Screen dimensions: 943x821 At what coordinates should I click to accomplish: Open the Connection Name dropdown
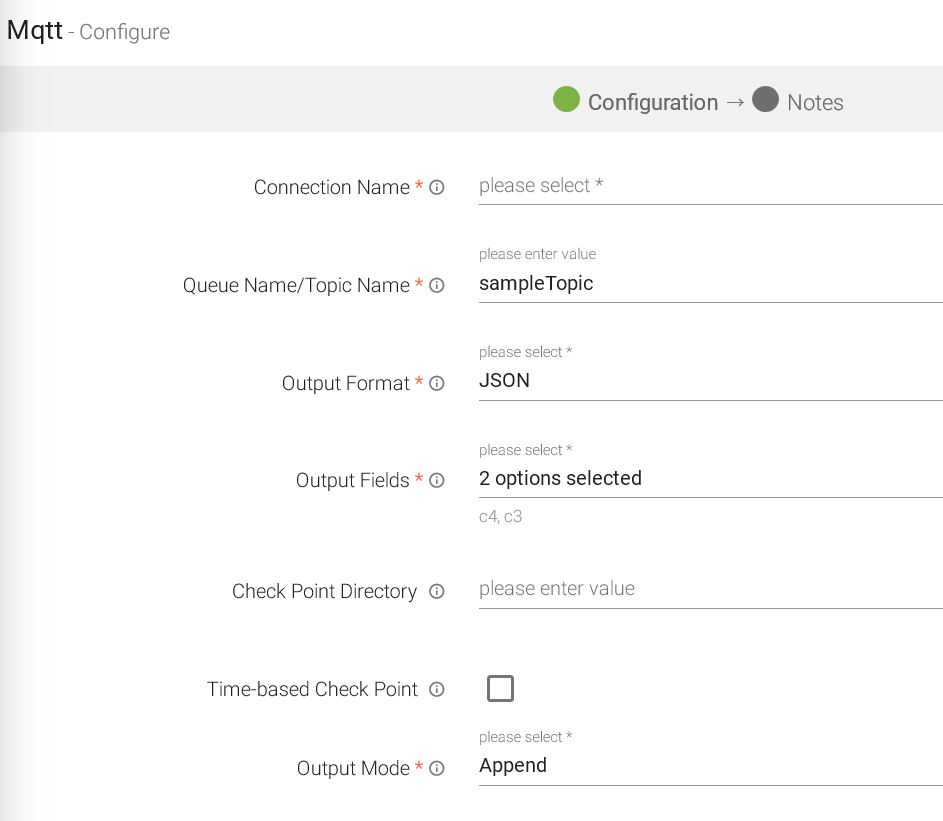[x=710, y=186]
